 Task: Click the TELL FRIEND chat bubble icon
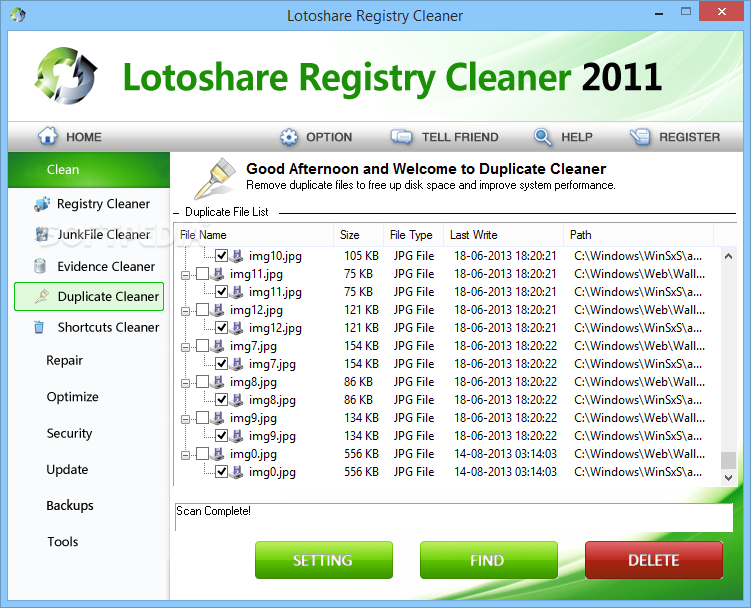point(401,137)
